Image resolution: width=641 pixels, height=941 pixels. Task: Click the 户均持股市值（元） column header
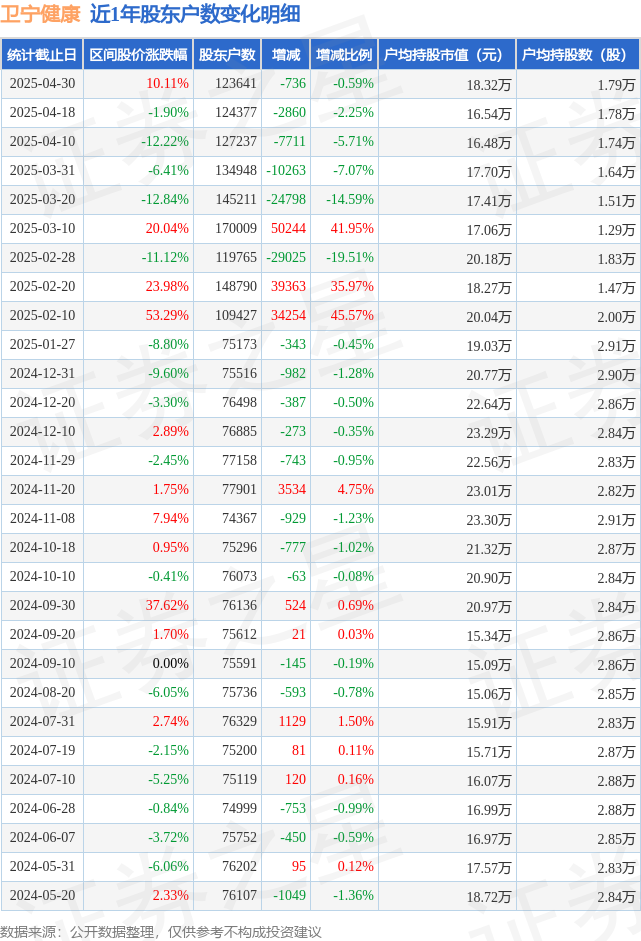pyautogui.click(x=447, y=55)
